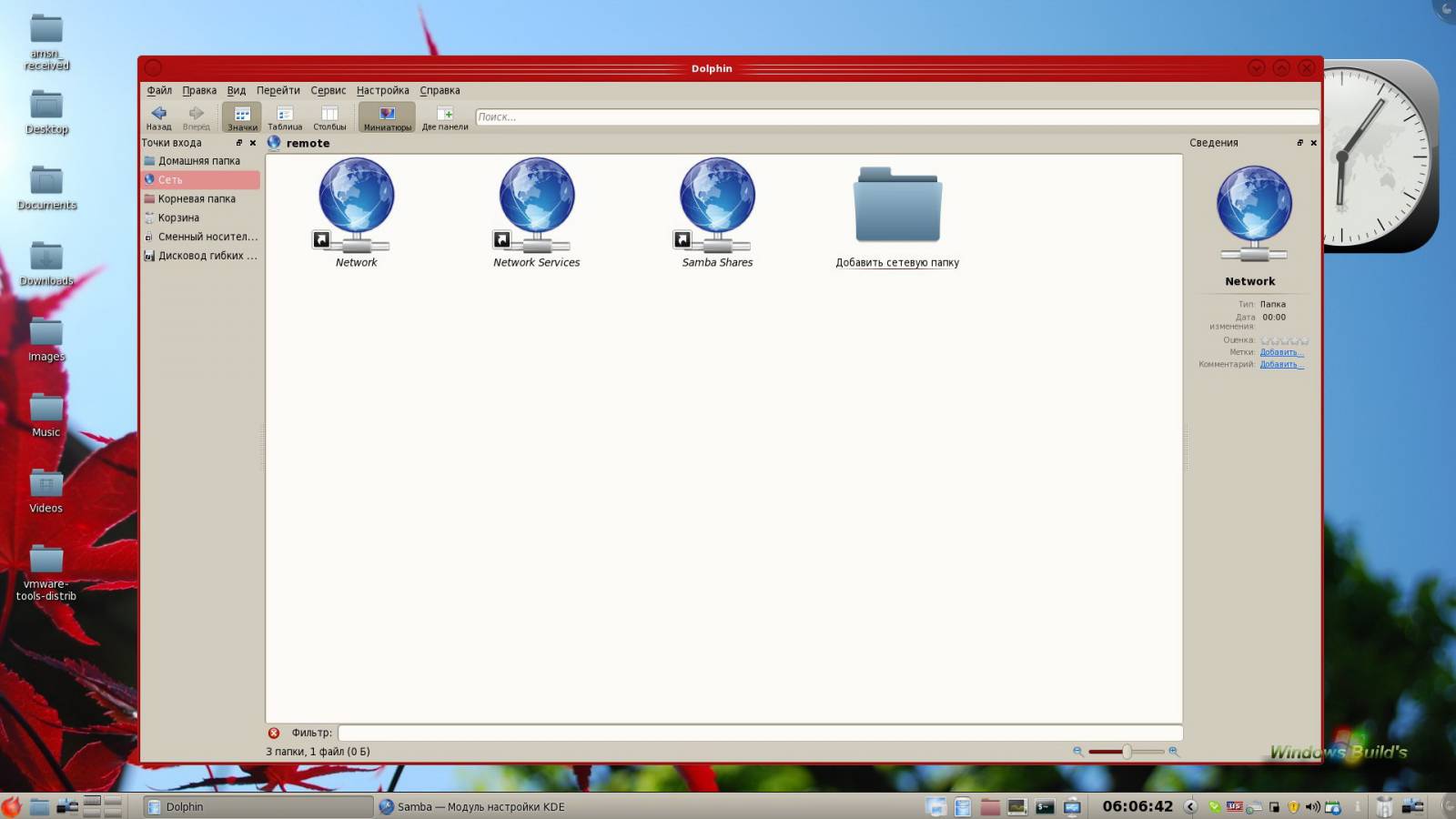Open the amsn_received desktop folder

[46, 42]
